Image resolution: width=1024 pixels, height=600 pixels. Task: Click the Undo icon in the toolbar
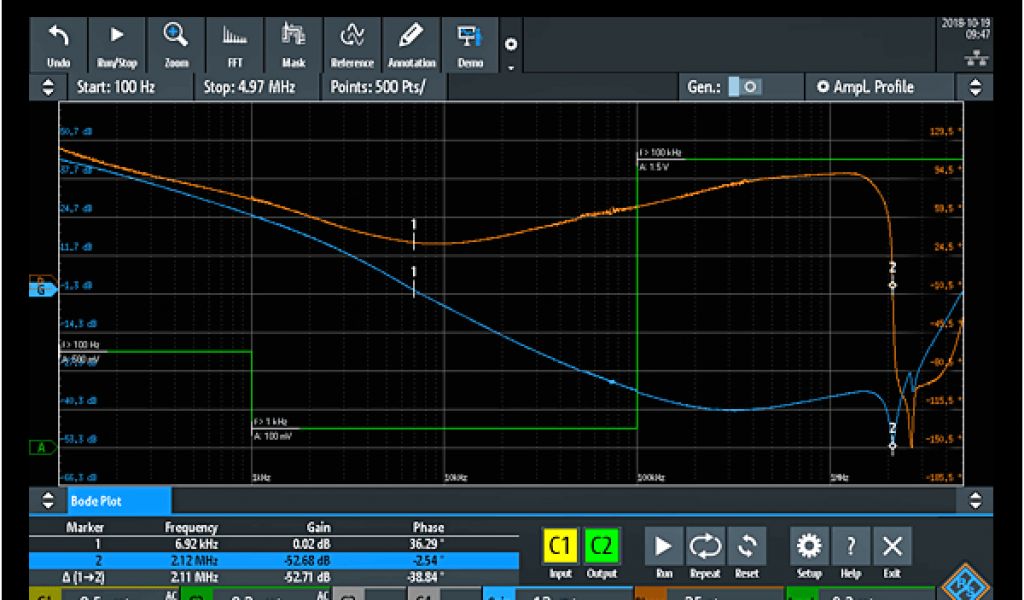[59, 45]
